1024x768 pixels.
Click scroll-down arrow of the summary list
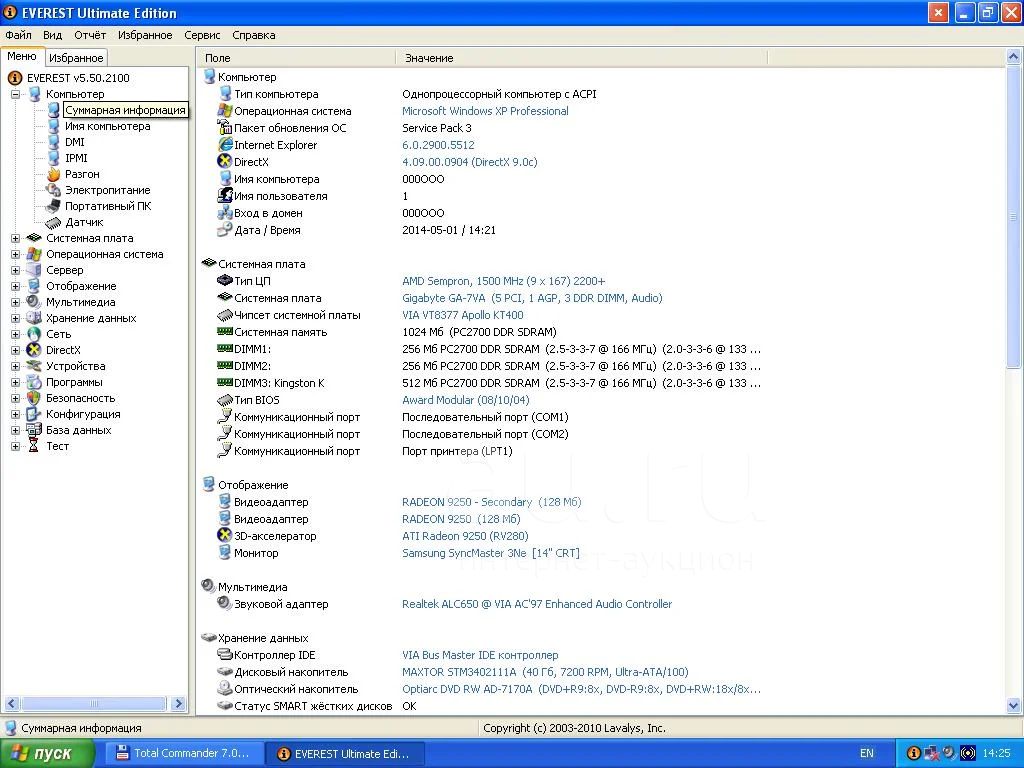[1014, 705]
